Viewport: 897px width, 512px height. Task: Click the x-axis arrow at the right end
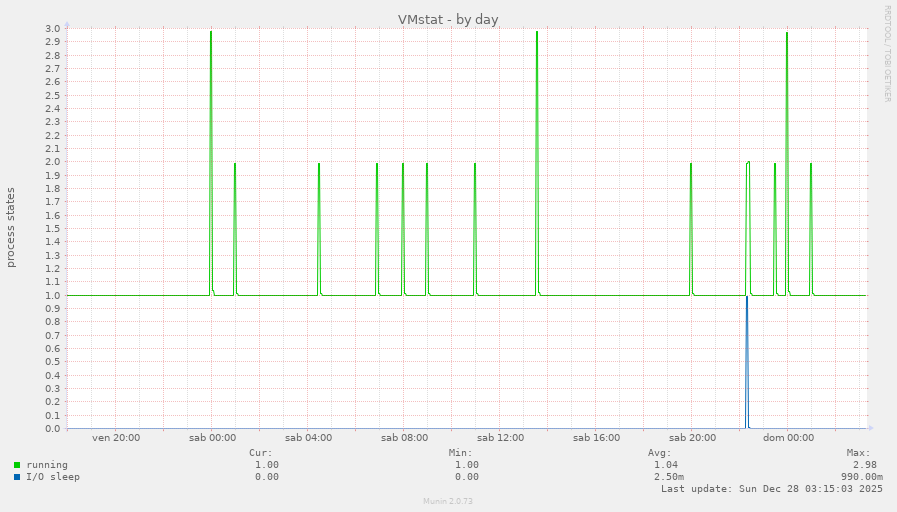click(869, 429)
